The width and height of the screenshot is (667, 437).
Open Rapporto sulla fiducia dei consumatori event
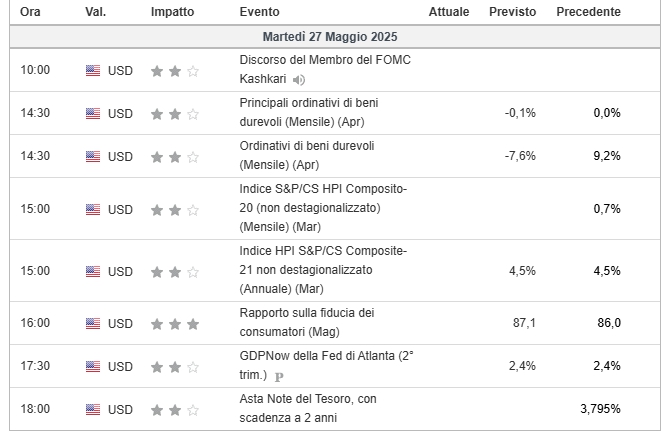pos(307,322)
